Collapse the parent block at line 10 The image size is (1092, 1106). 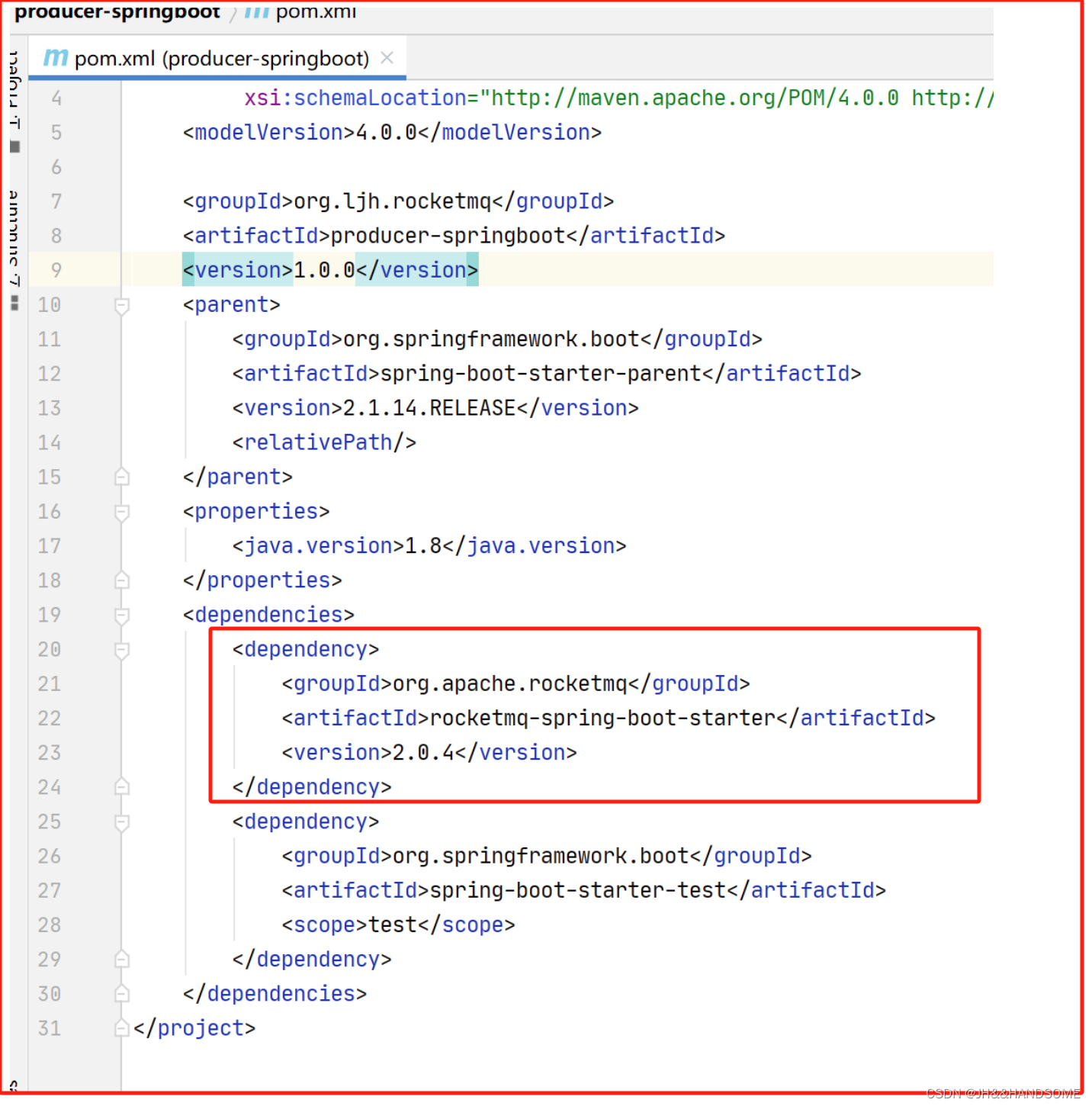point(121,305)
